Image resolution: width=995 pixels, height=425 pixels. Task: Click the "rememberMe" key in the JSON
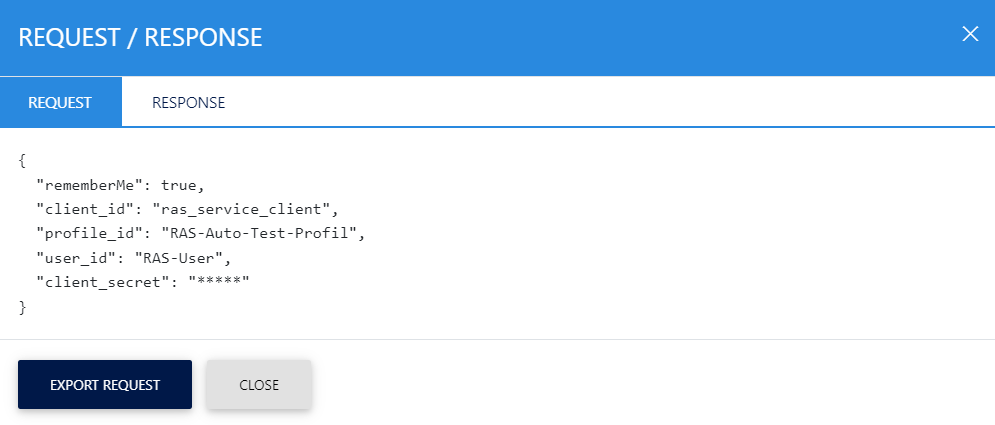coord(90,185)
